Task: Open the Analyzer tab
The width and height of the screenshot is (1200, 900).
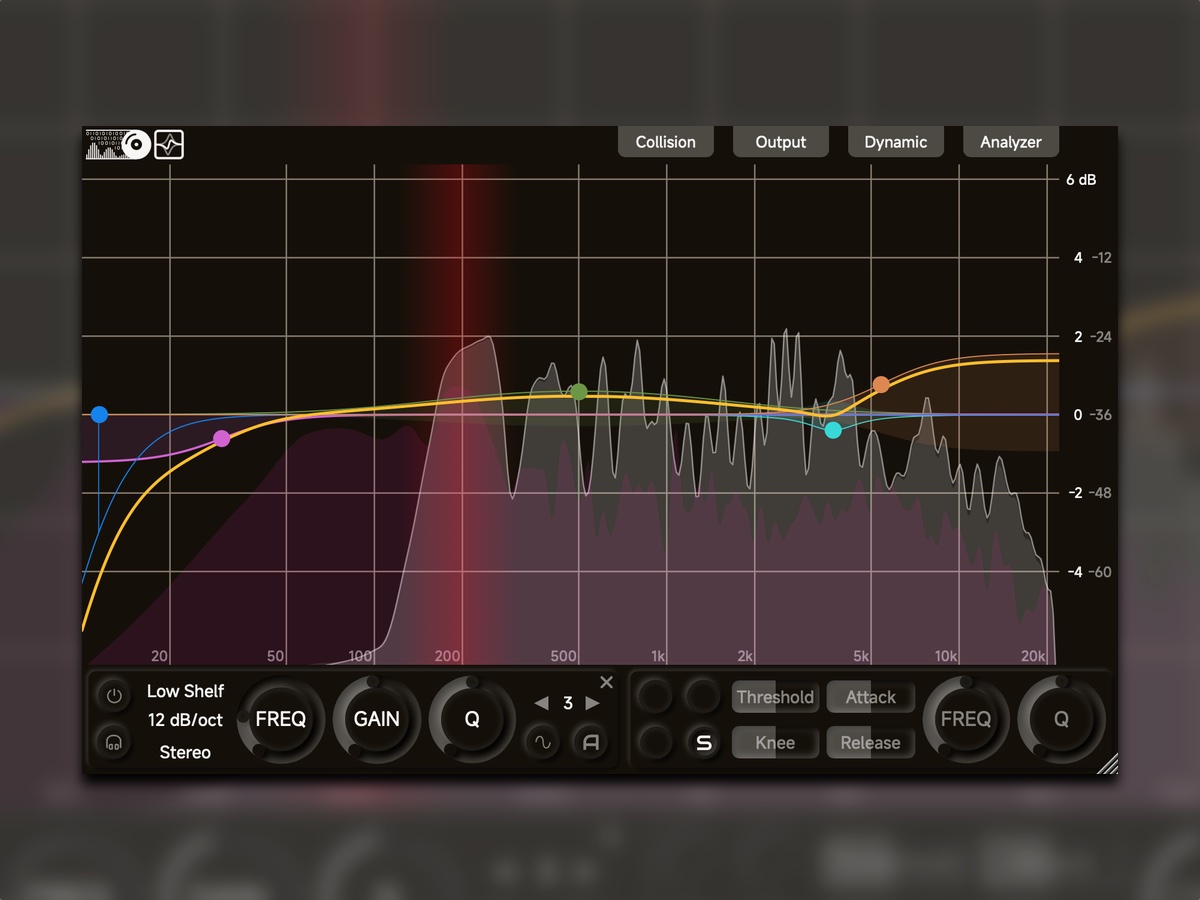Action: tap(1010, 141)
